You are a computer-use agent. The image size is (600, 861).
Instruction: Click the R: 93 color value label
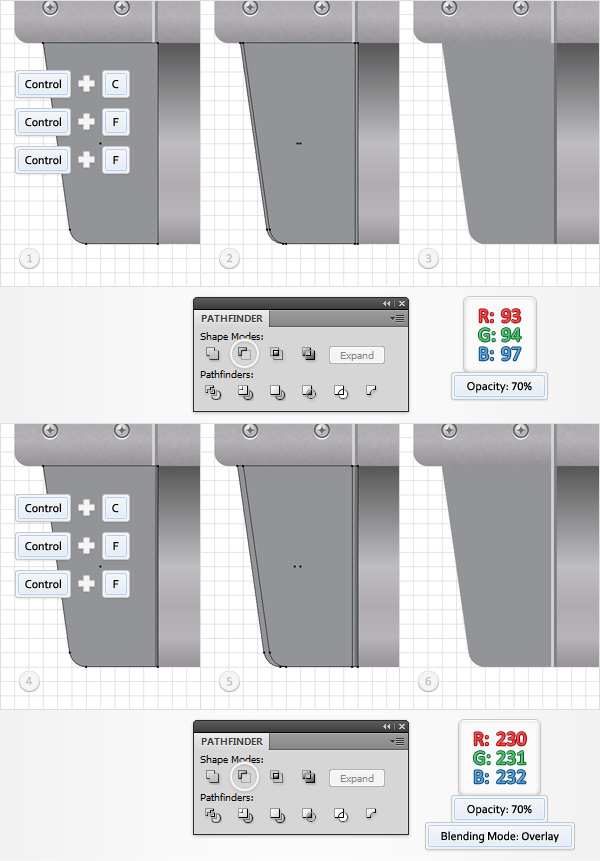pyautogui.click(x=500, y=316)
